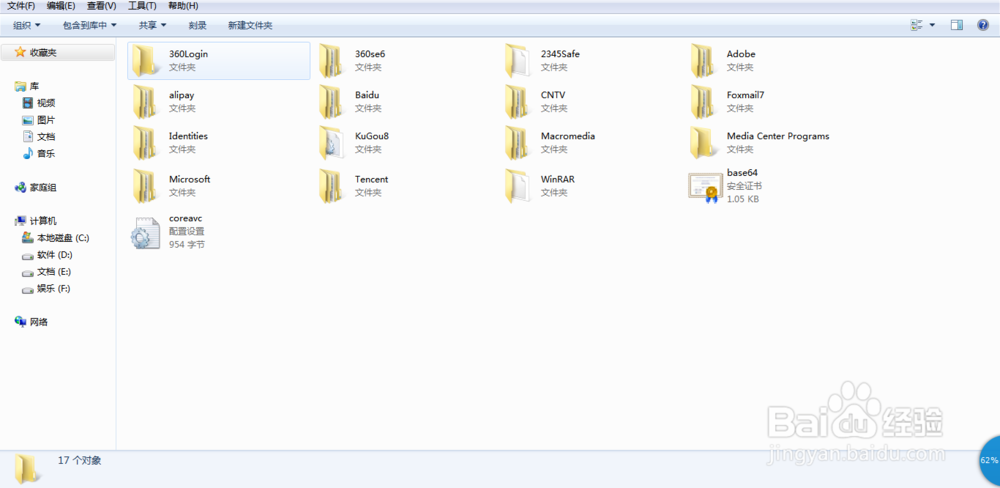
Task: Click the KuGou8 folder name text
Action: 372,136
